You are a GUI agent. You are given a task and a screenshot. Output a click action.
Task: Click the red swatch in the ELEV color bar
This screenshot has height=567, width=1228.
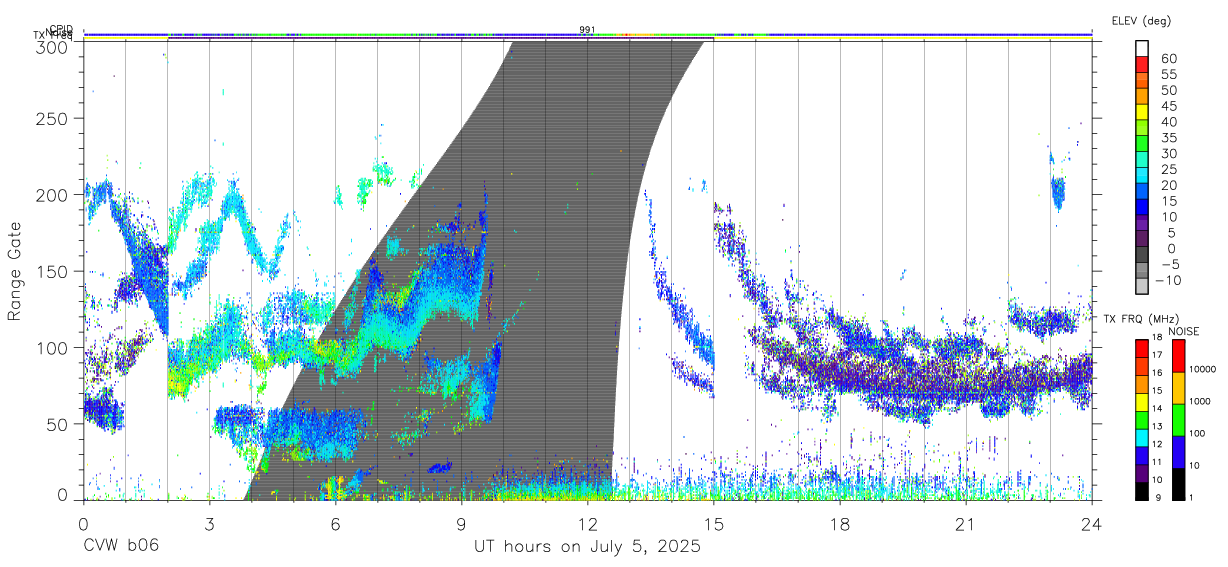pos(1142,65)
